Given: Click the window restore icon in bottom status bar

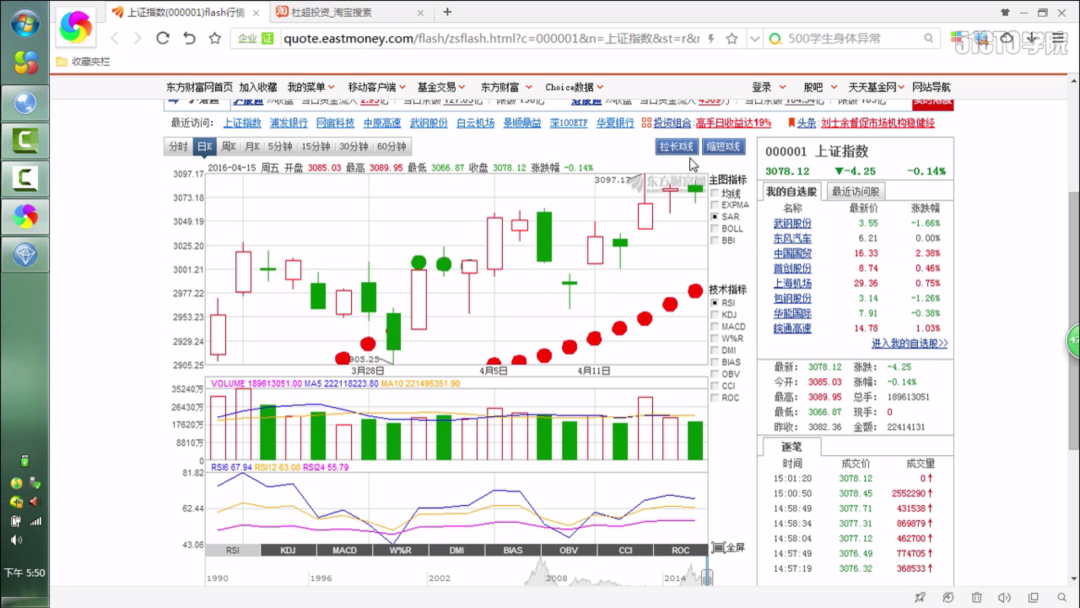Looking at the screenshot, I should click(1033, 597).
